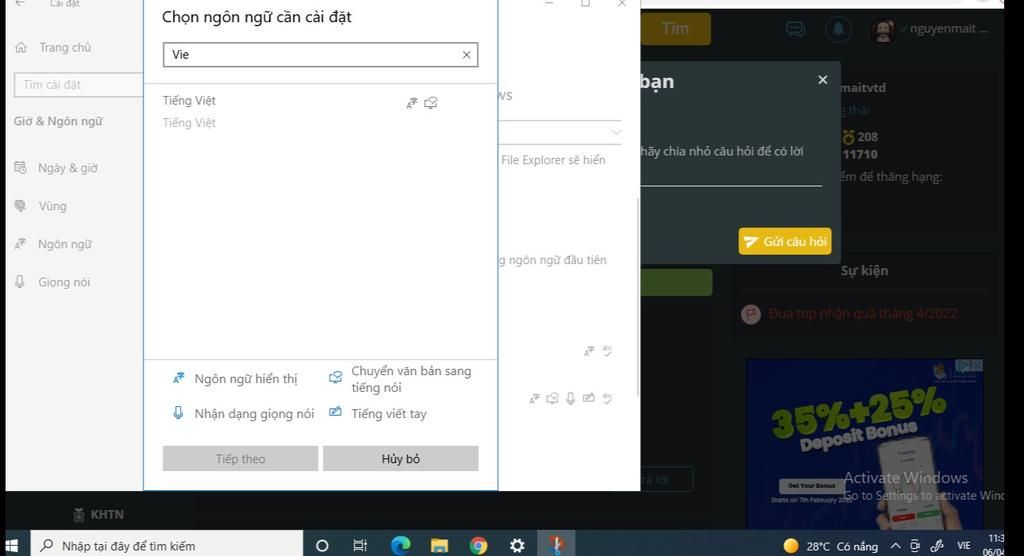Viewport: 1024px width, 556px height.
Task: Click the Gửi câu hỏi button in browser
Action: 785,241
